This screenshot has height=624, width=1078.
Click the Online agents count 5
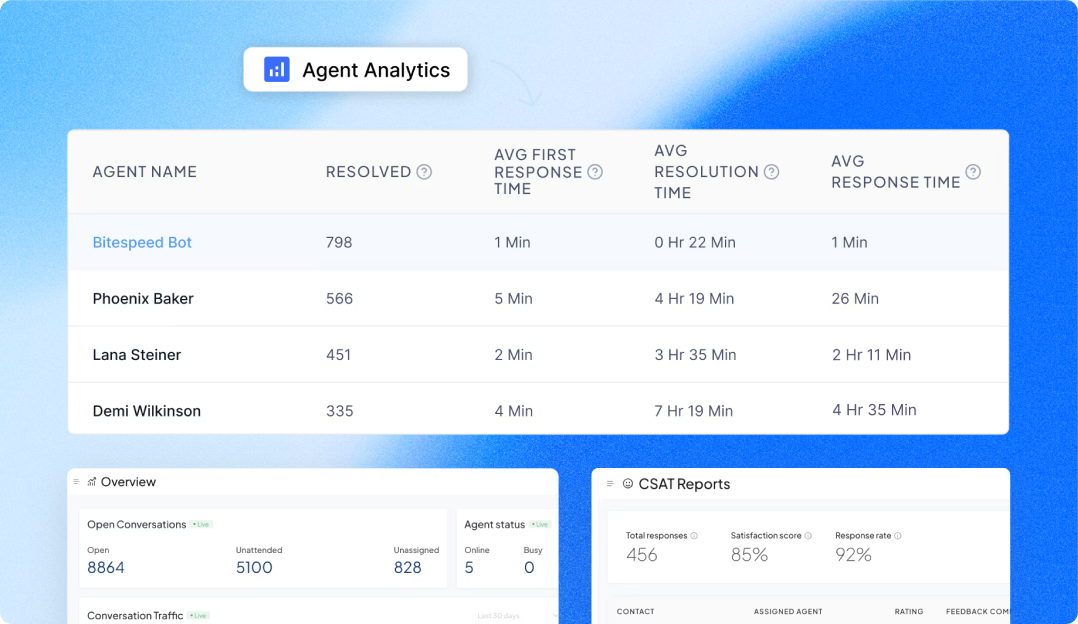(469, 568)
